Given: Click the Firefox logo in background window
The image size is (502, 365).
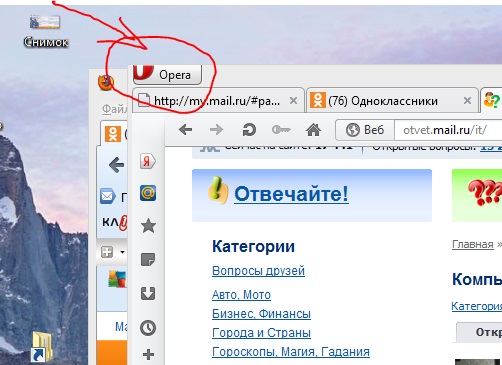Looking at the screenshot, I should 106,82.
